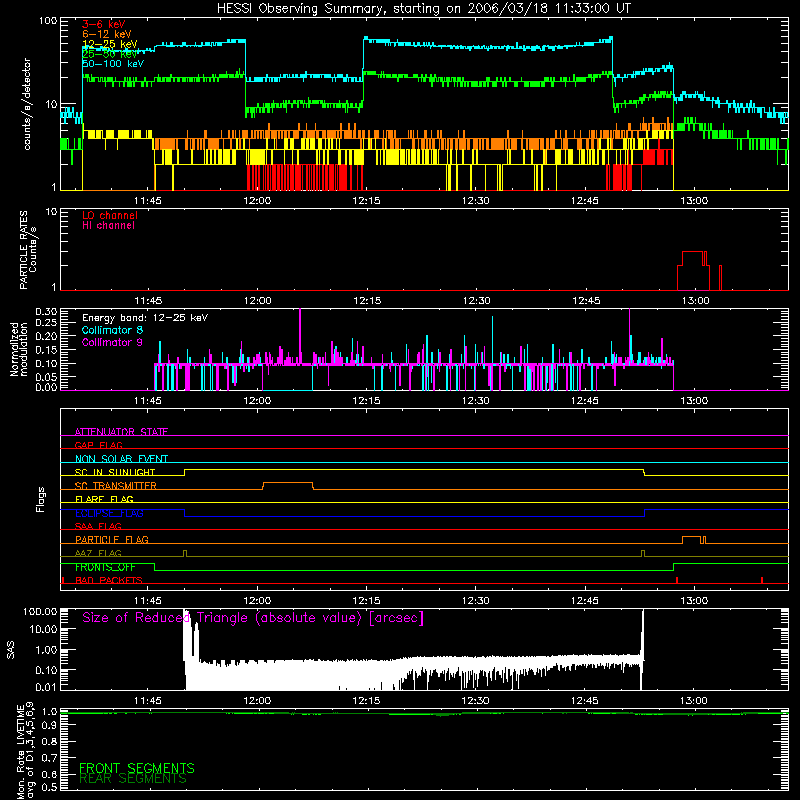This screenshot has width=800, height=800.
Task: Click the FLARE_FLAG label
Action: click(x=104, y=499)
